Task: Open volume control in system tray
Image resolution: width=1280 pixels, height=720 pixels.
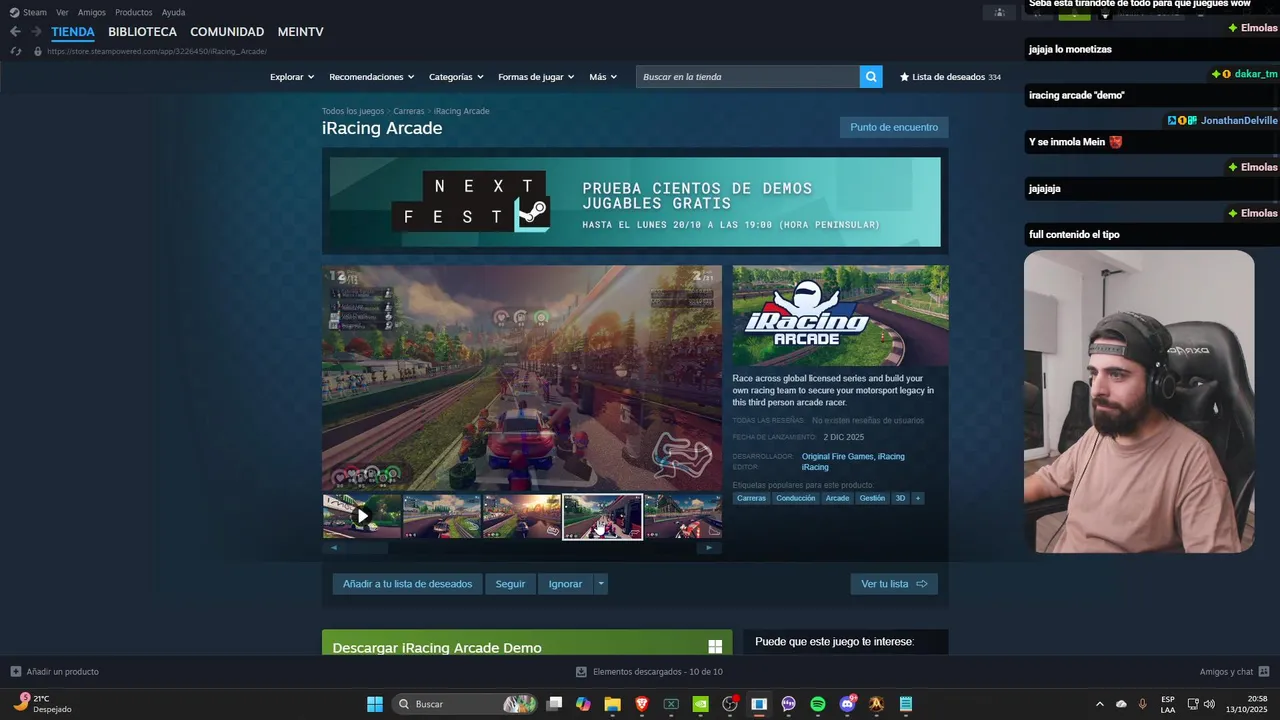Action: click(x=1209, y=704)
